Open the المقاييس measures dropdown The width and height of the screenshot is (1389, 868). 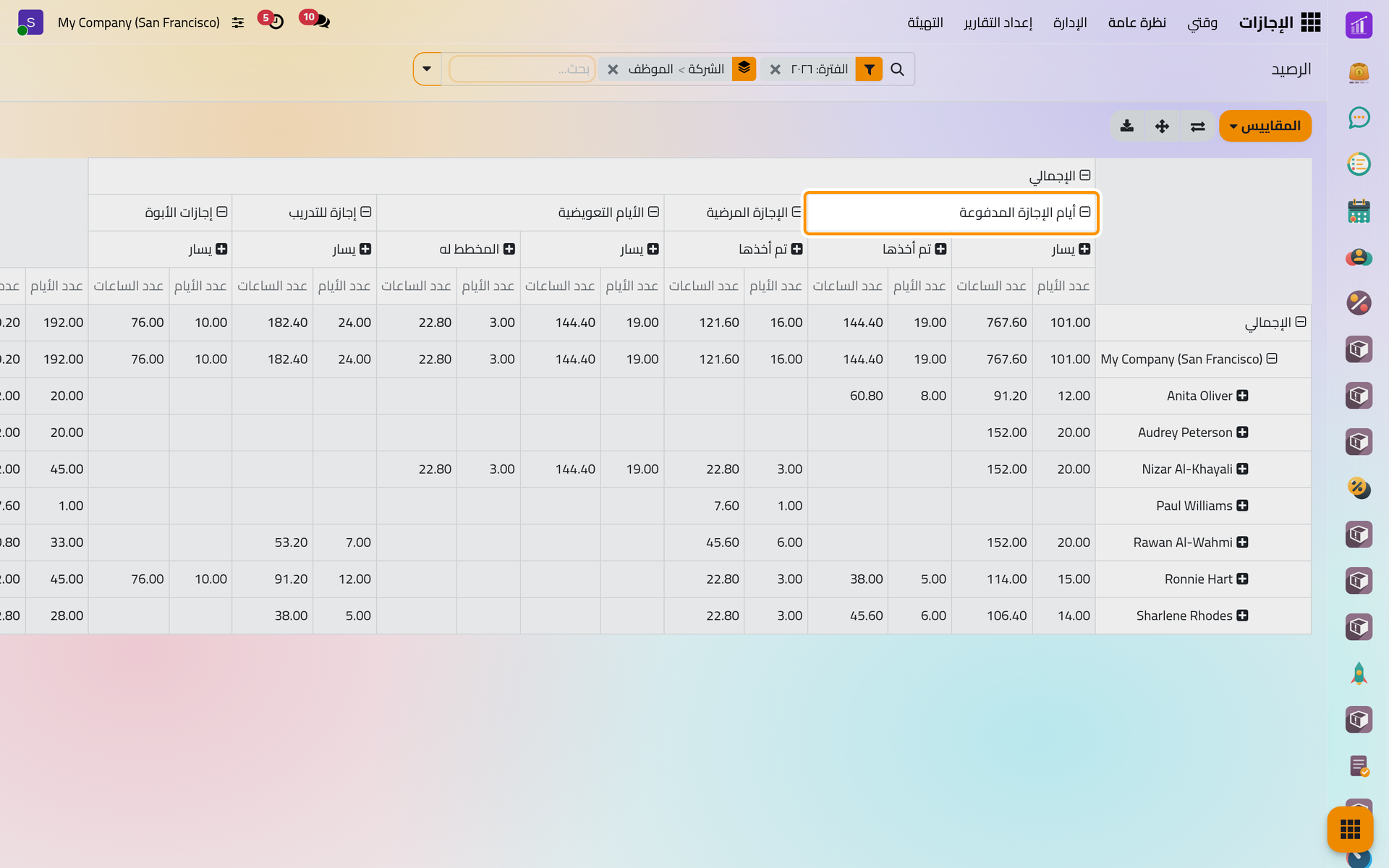tap(1265, 126)
